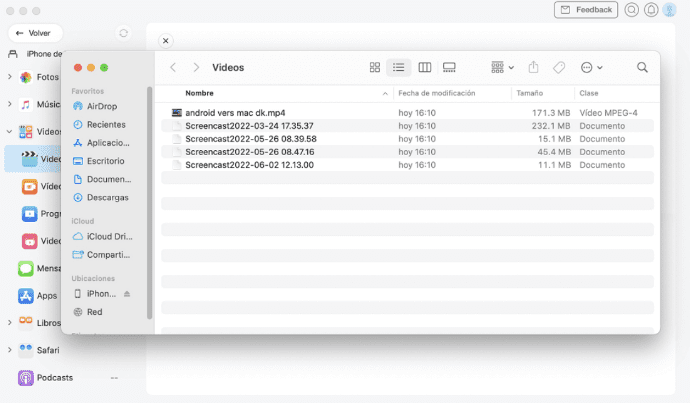Eject the iPhone in Finder sidebar
Image resolution: width=690 pixels, height=403 pixels.
pos(127,294)
